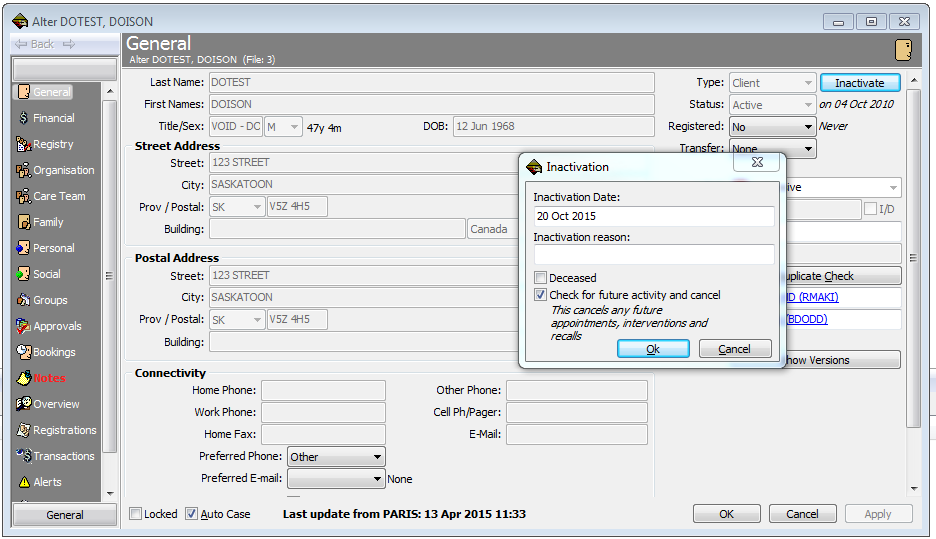Viewport: 936px width, 539px height.
Task: Click Ok in the Inactivation dialog
Action: coord(653,349)
